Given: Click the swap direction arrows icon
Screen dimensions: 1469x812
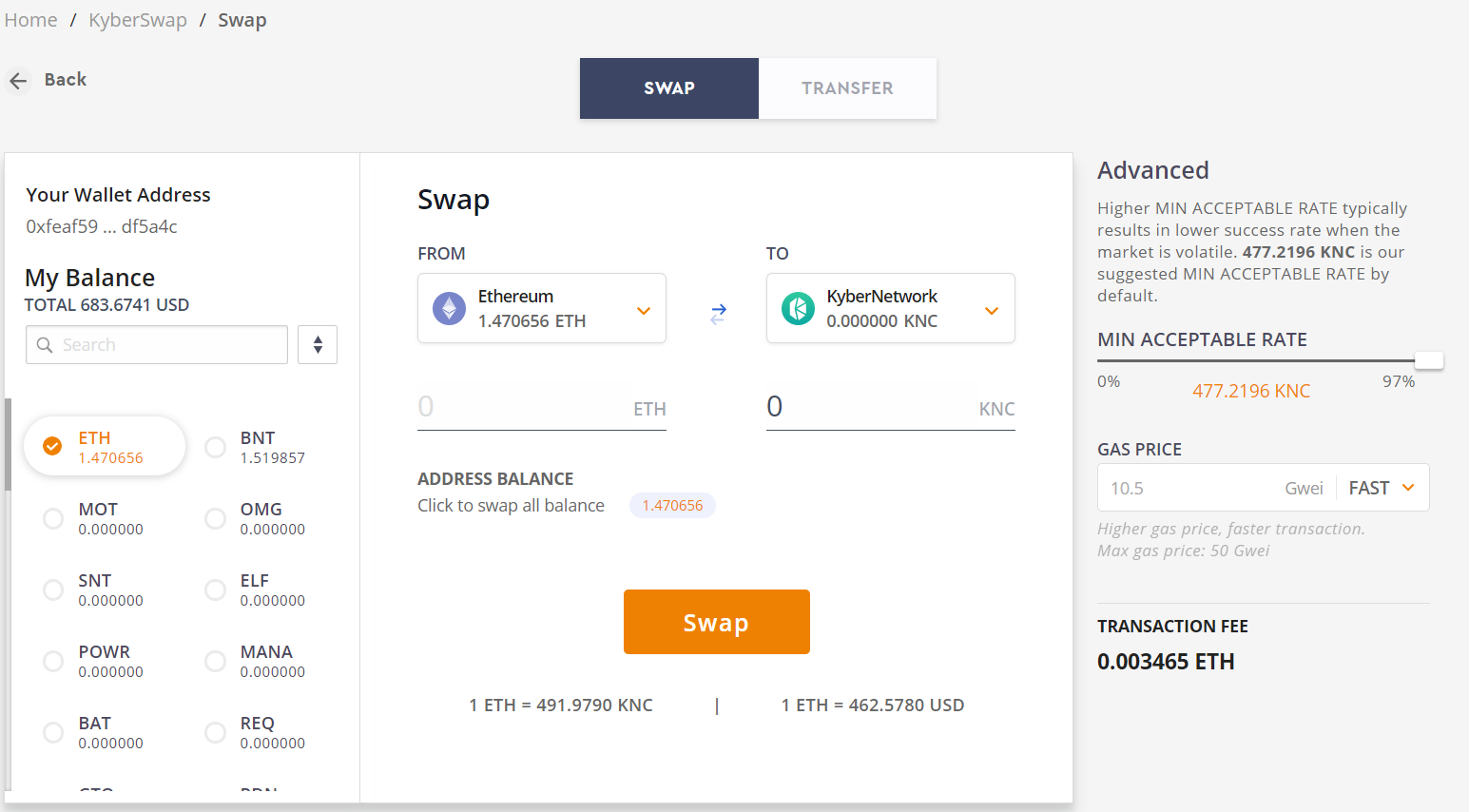Looking at the screenshot, I should tap(719, 314).
